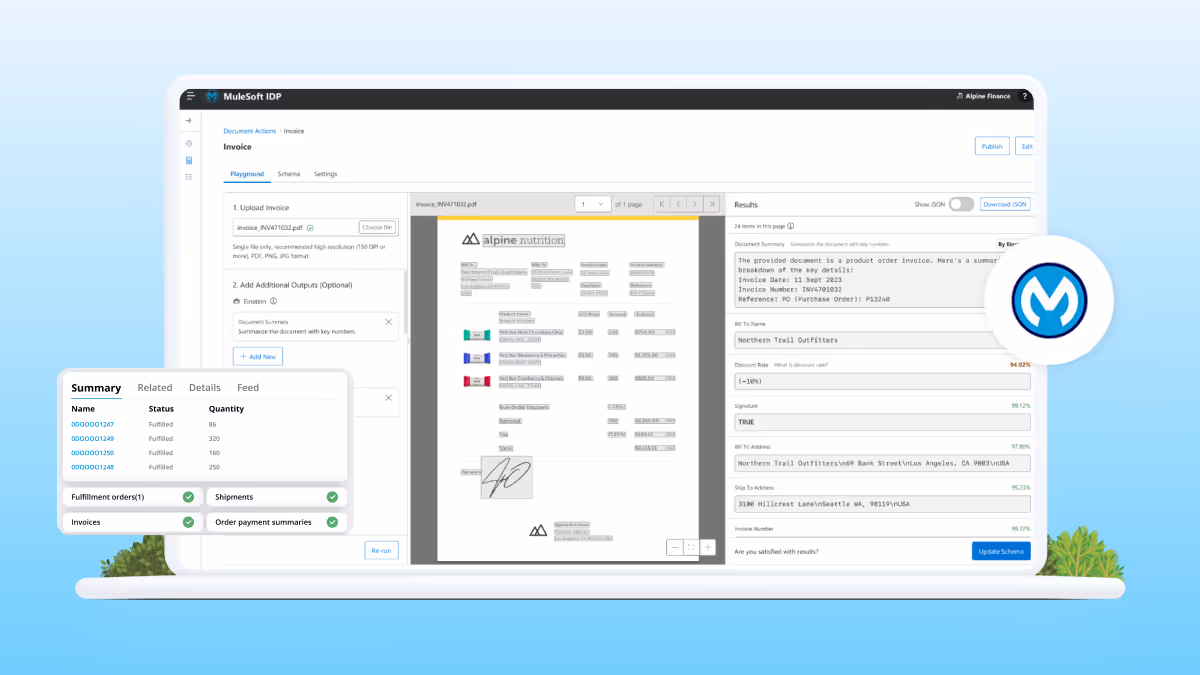1200x675 pixels.
Task: Open order link 0000001249
Action: [x=92, y=439]
